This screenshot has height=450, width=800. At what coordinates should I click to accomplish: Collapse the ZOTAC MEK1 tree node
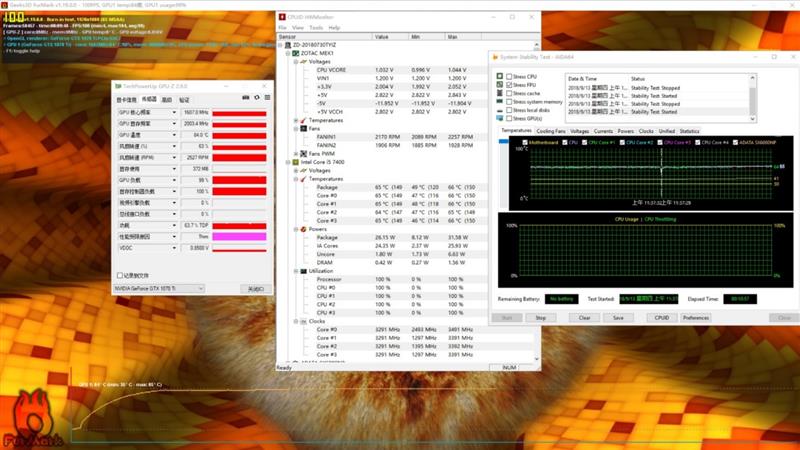288,53
